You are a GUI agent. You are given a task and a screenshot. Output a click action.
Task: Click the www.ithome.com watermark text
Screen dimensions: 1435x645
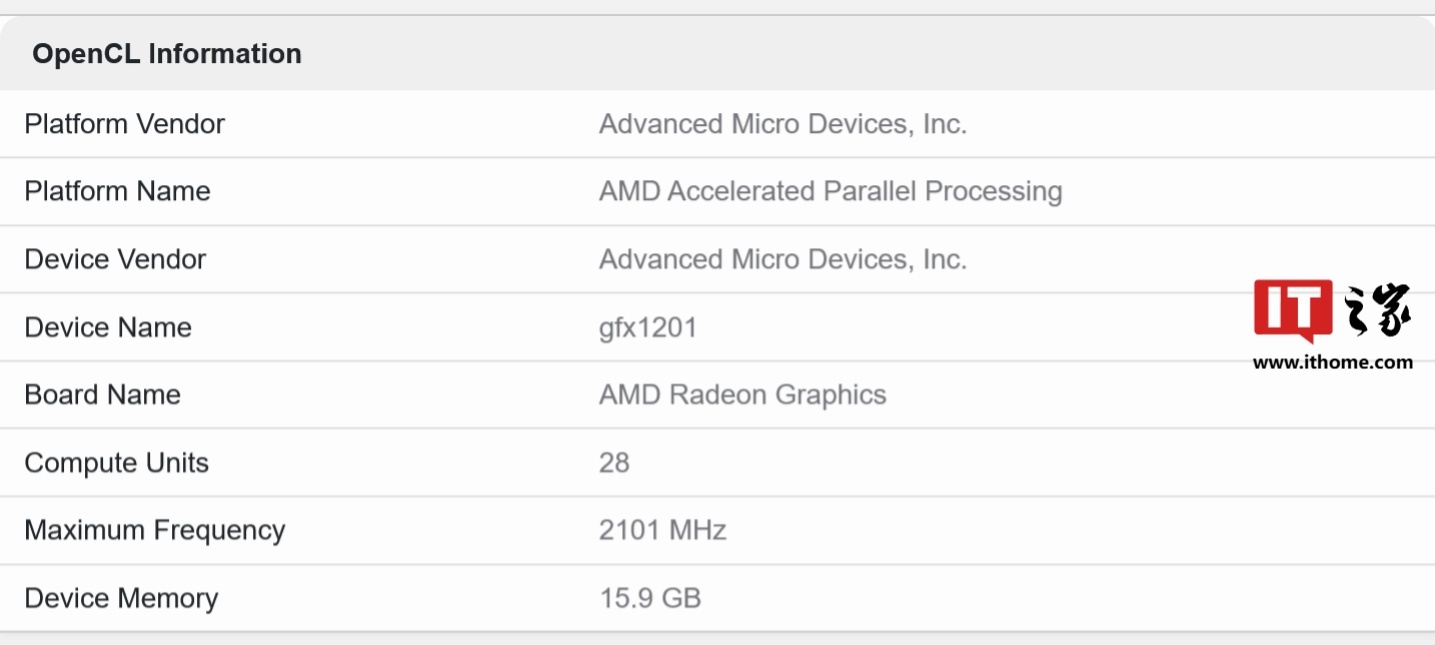(x=1332, y=362)
